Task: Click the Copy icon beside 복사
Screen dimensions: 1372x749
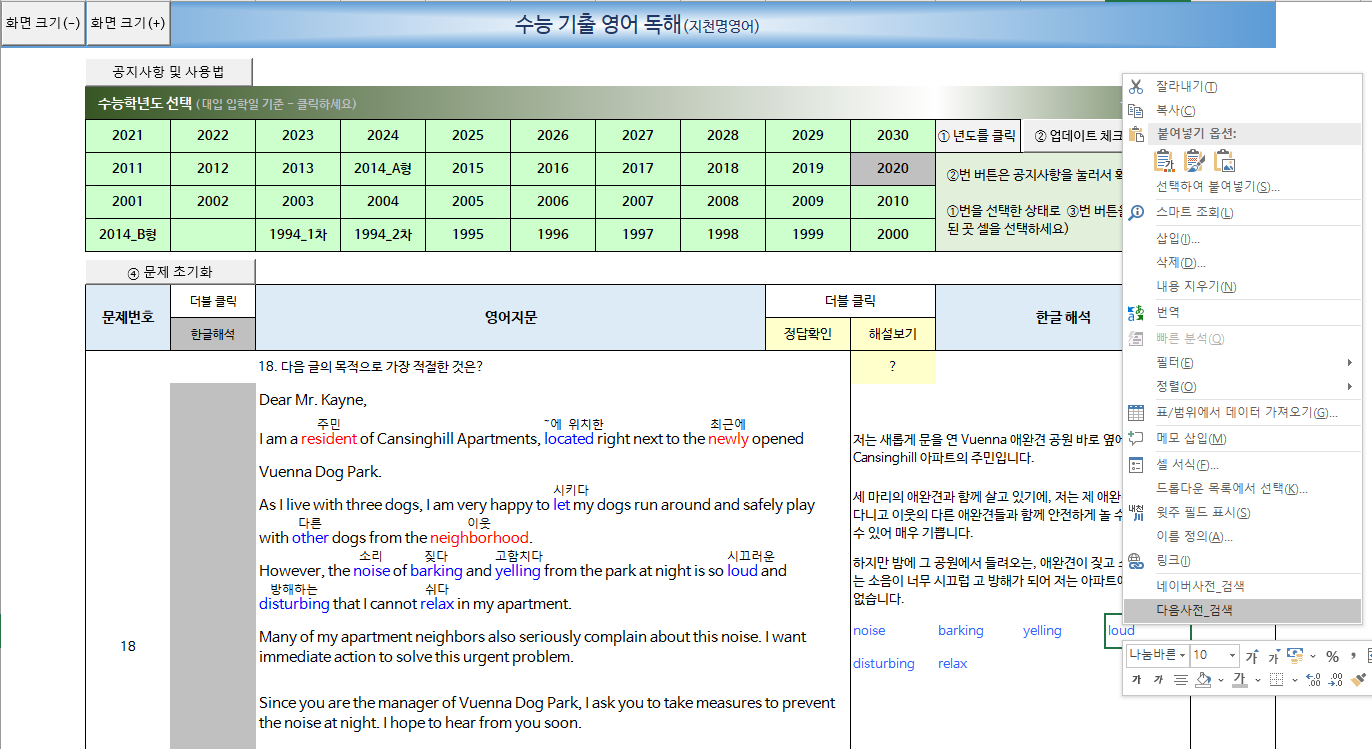Action: 1135,111
